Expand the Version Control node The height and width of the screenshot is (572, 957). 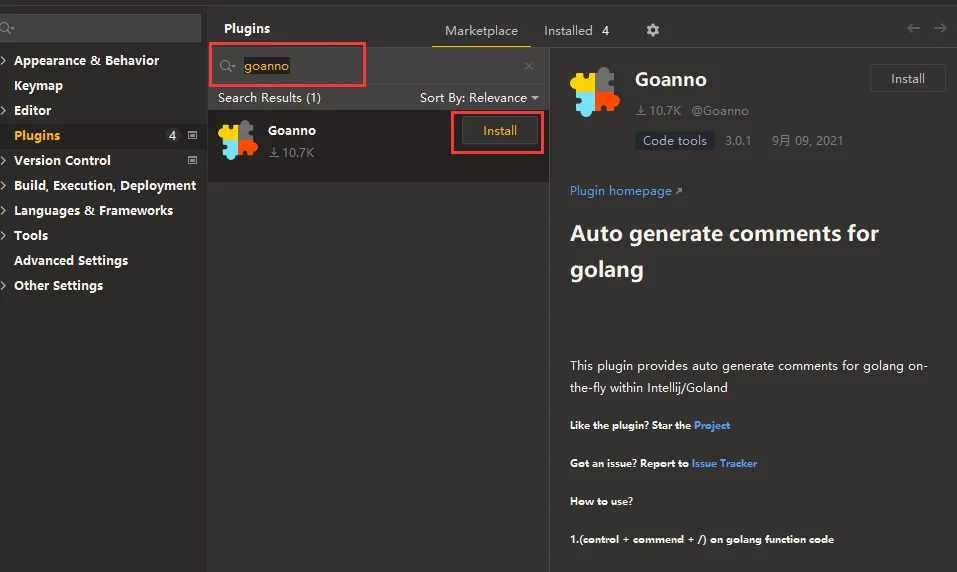pos(4,161)
